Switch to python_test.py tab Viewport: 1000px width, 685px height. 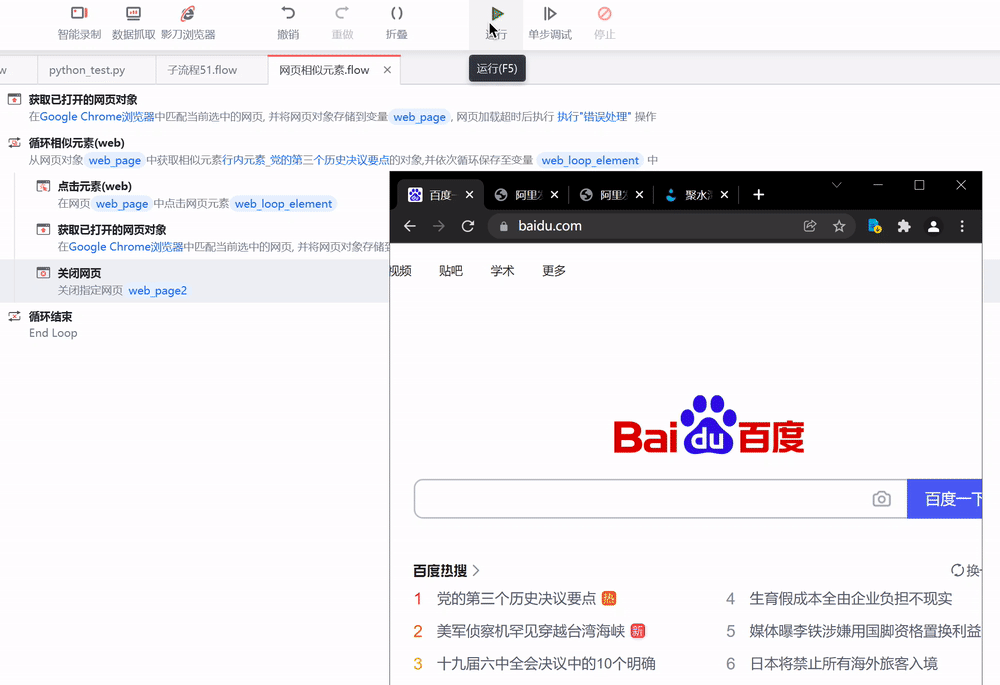coord(87,70)
